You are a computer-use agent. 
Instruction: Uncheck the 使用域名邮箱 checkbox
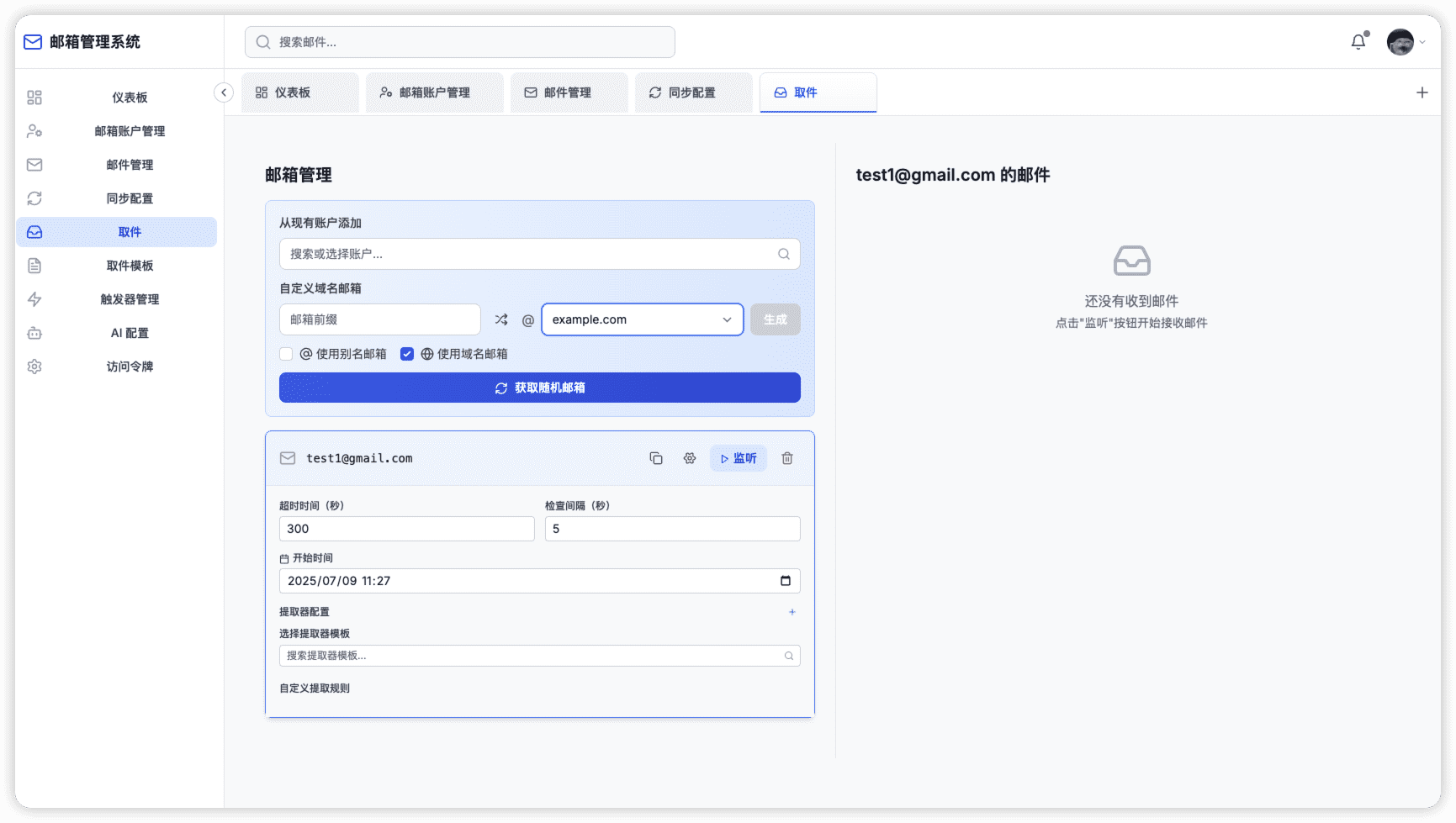pos(407,354)
